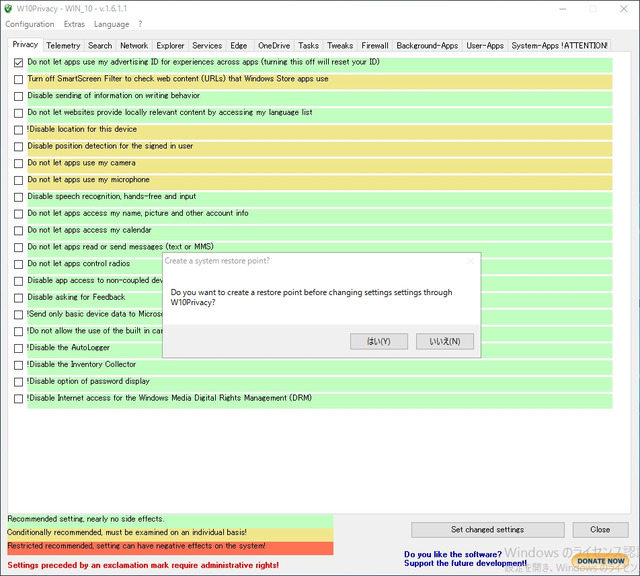Open the Configuration menu
Viewport: 640px width, 576px height.
pos(29,24)
